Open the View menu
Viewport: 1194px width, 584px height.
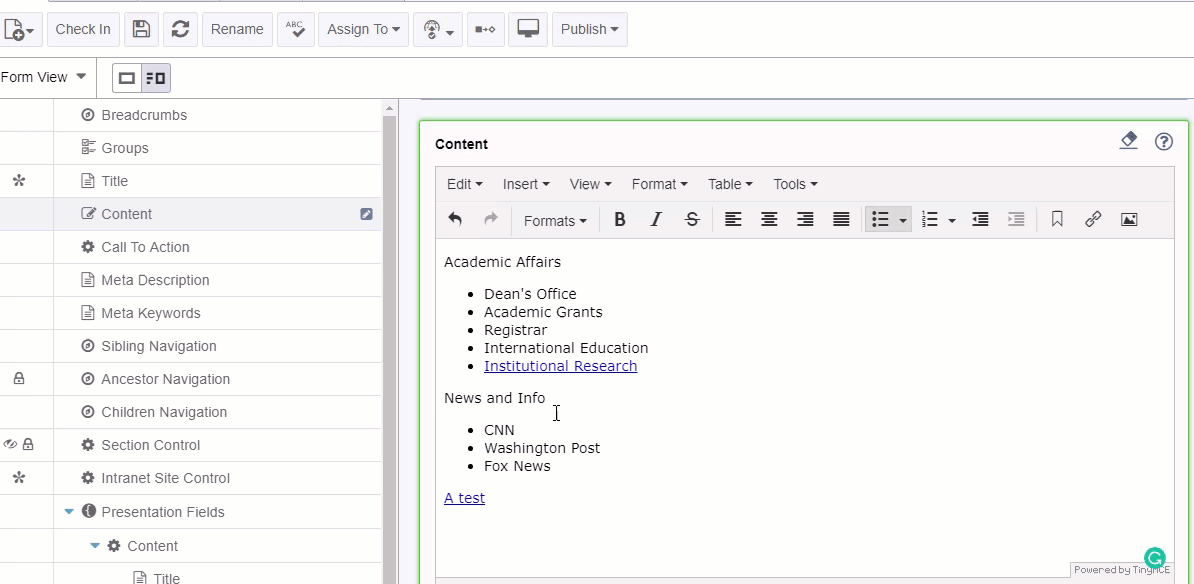[590, 184]
